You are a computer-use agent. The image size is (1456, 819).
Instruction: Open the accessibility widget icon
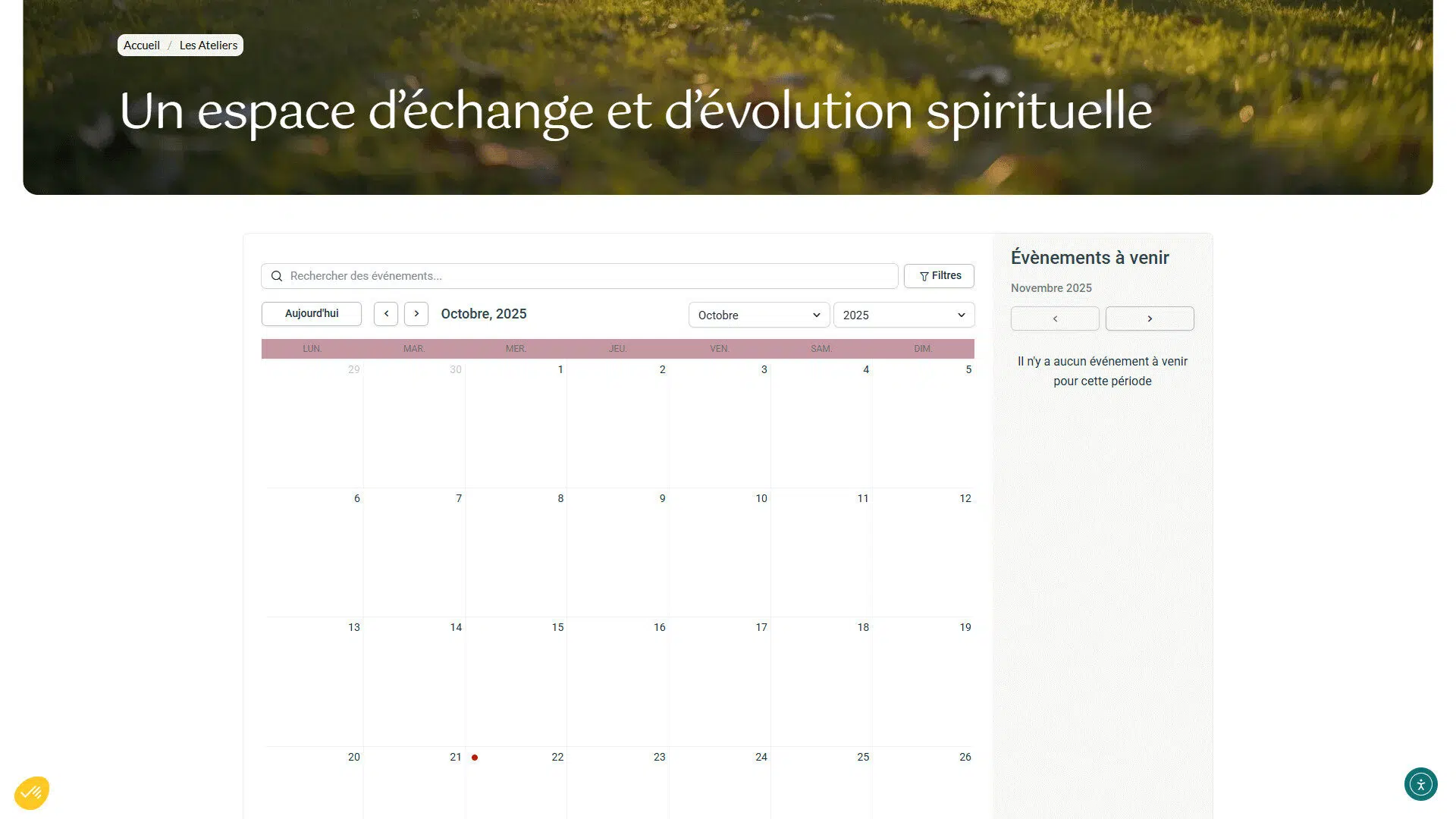click(x=1420, y=784)
